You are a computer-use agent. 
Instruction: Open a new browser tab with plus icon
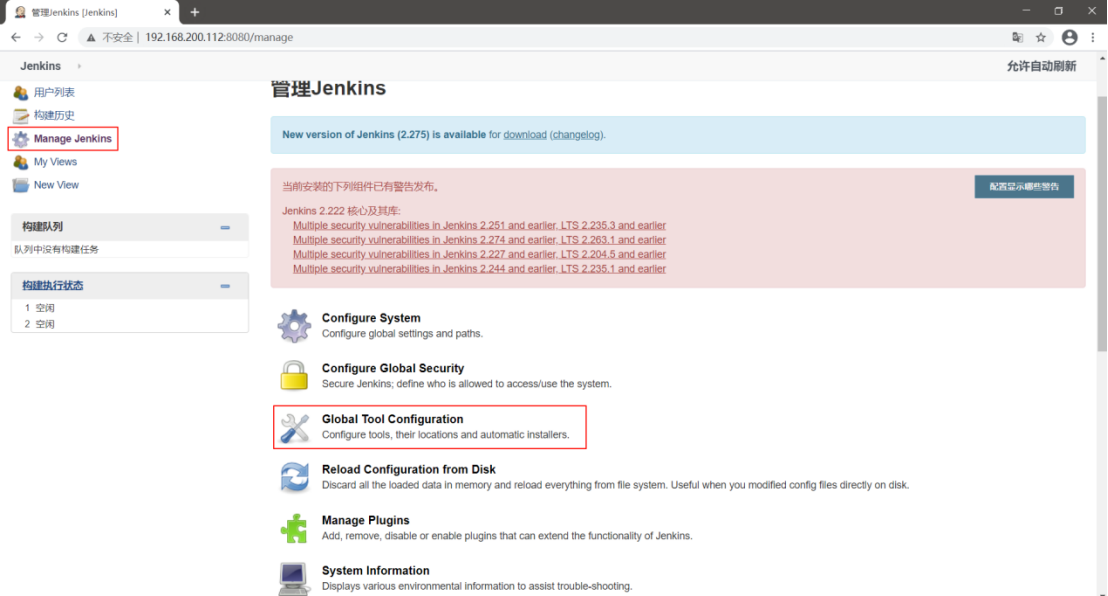coord(194,12)
